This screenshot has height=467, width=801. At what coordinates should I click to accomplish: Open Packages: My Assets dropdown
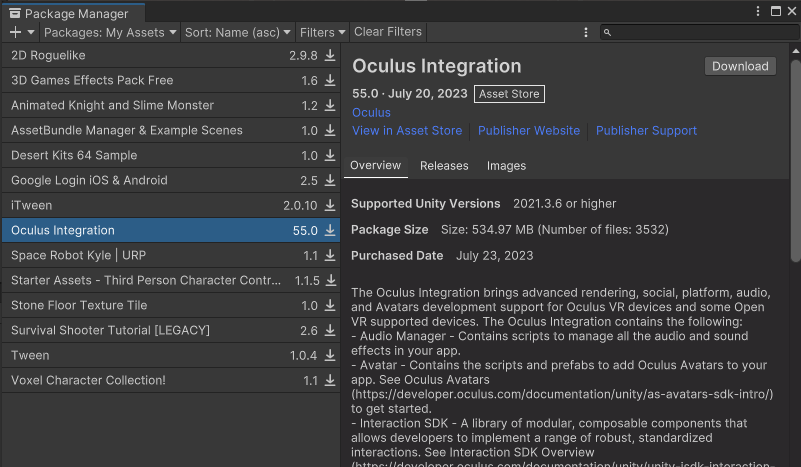110,32
